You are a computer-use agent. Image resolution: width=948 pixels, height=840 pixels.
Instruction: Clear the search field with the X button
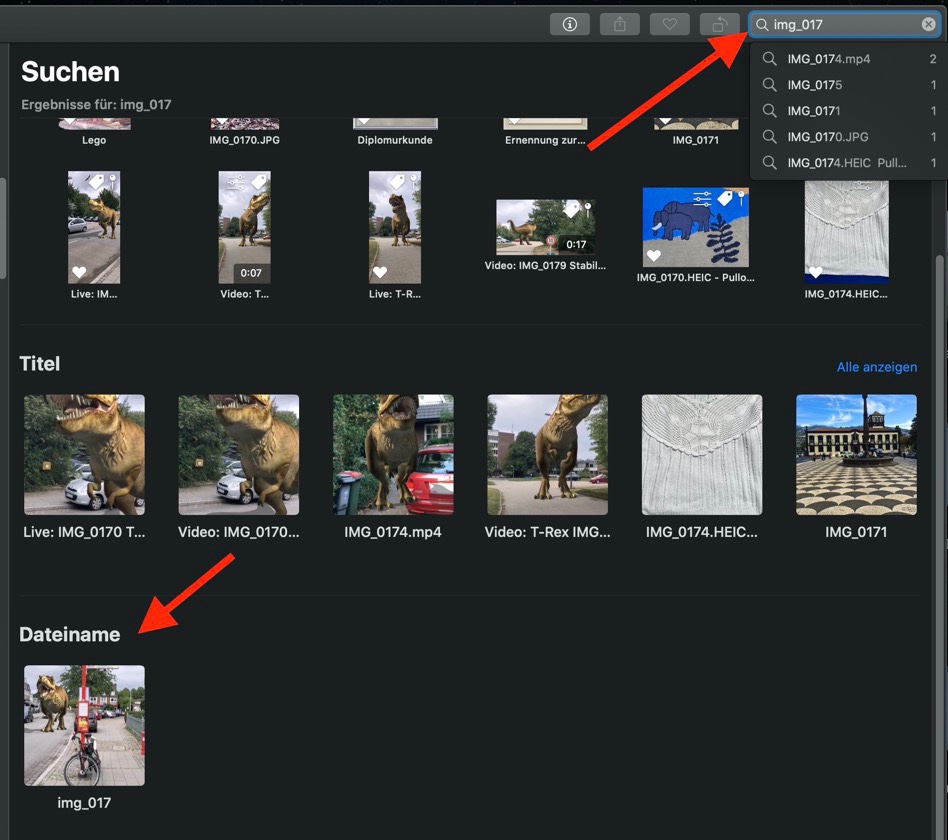click(928, 24)
